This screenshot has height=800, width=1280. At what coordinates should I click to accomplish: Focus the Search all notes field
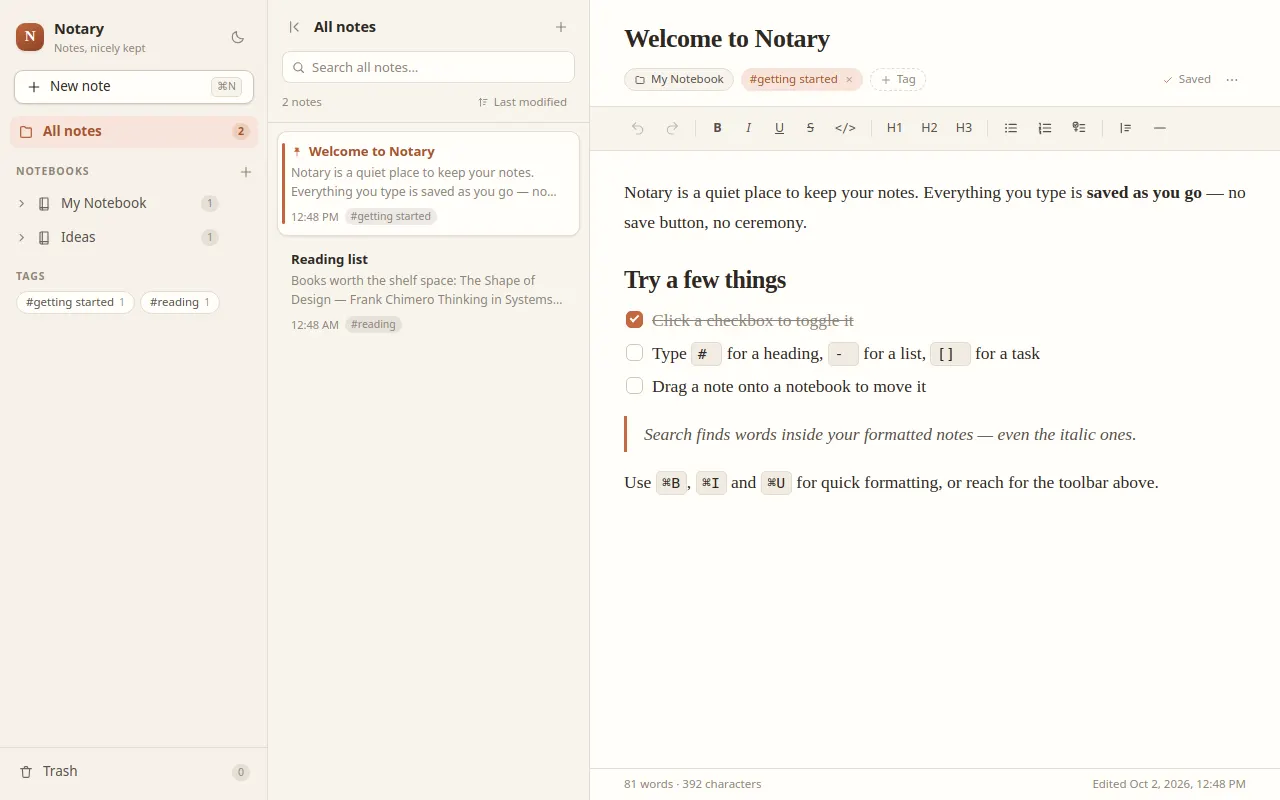tap(428, 67)
